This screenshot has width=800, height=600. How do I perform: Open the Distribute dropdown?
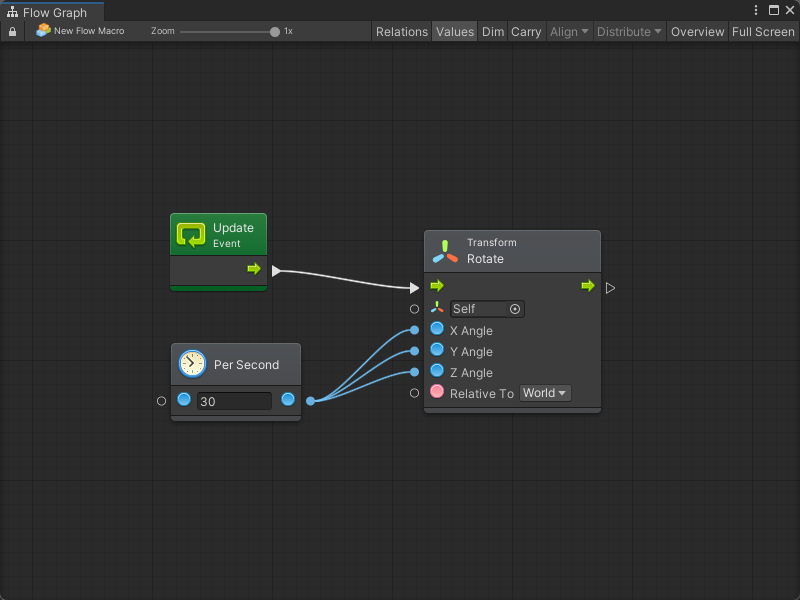coord(629,32)
